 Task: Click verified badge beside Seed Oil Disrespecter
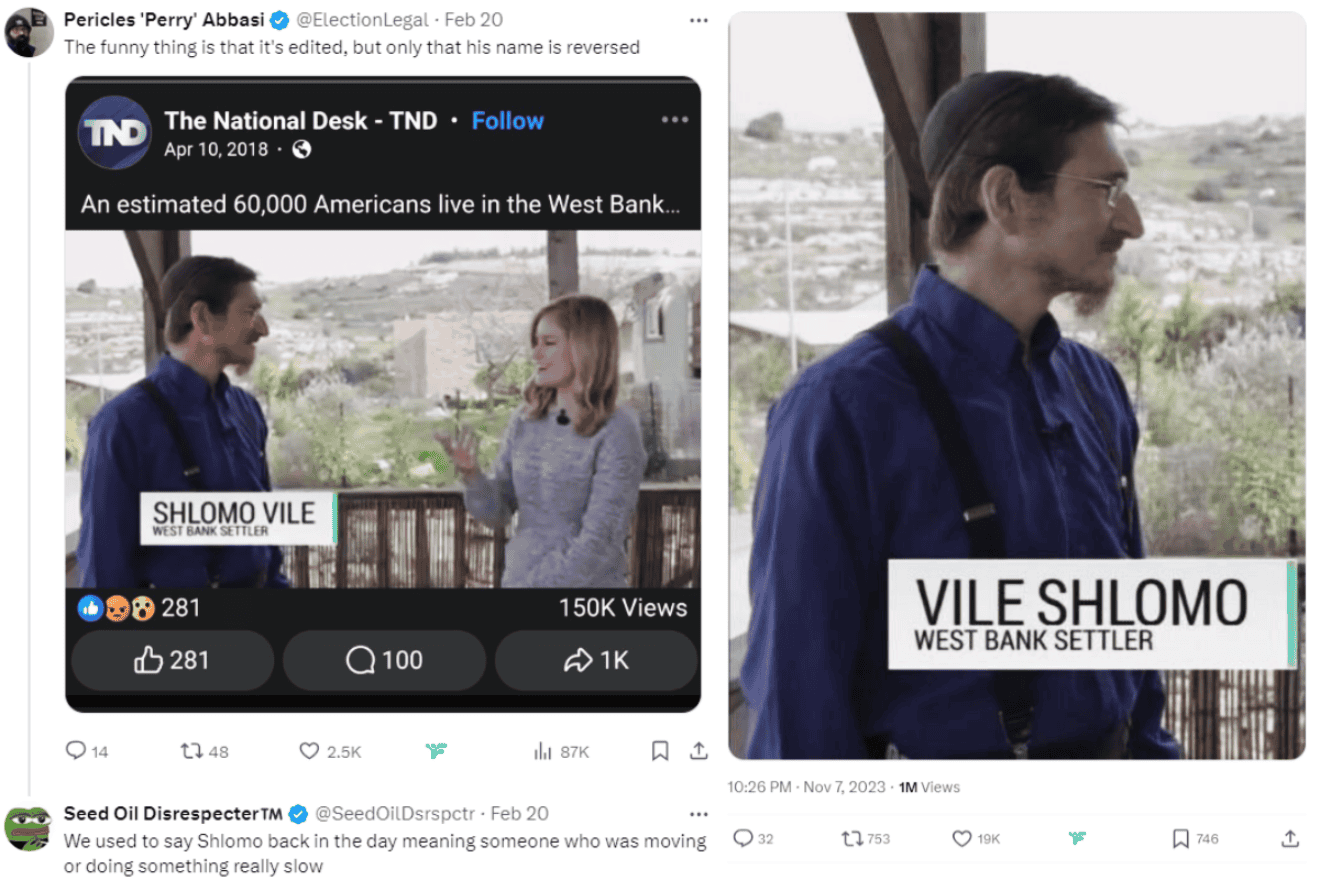298,813
